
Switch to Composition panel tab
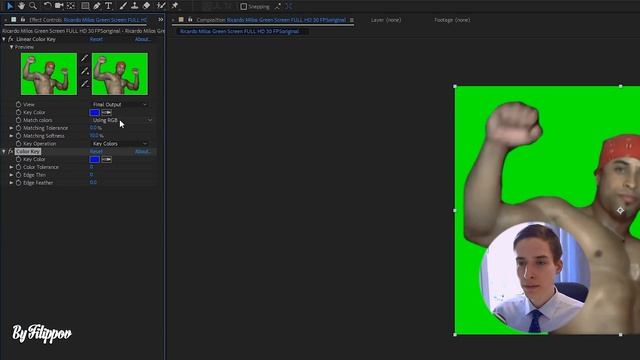tap(271, 20)
